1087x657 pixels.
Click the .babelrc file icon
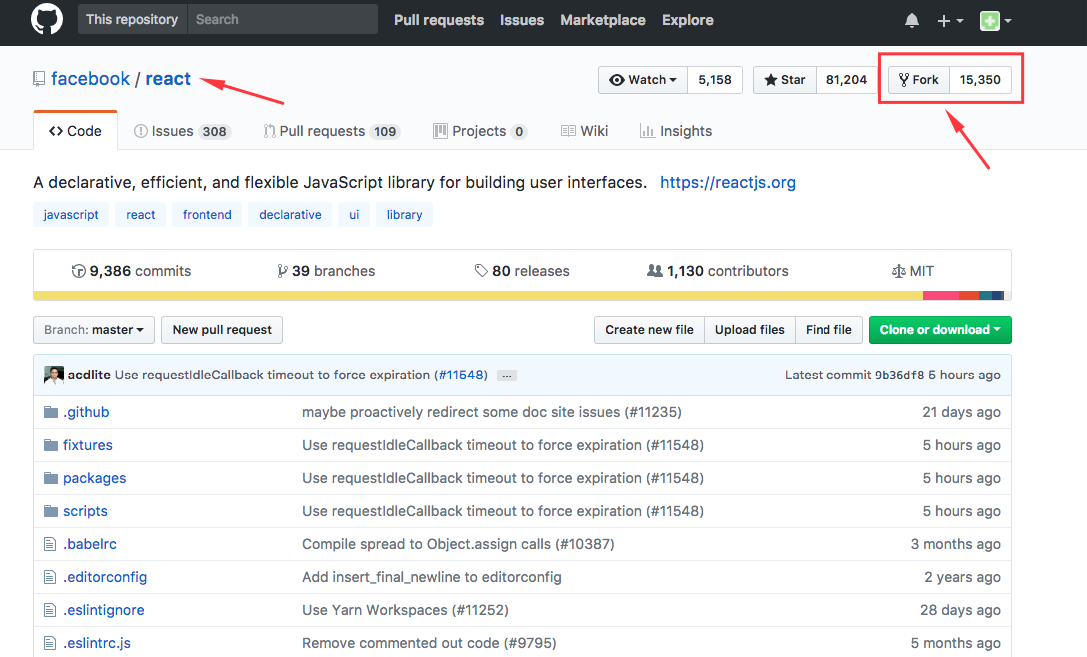pyautogui.click(x=50, y=544)
